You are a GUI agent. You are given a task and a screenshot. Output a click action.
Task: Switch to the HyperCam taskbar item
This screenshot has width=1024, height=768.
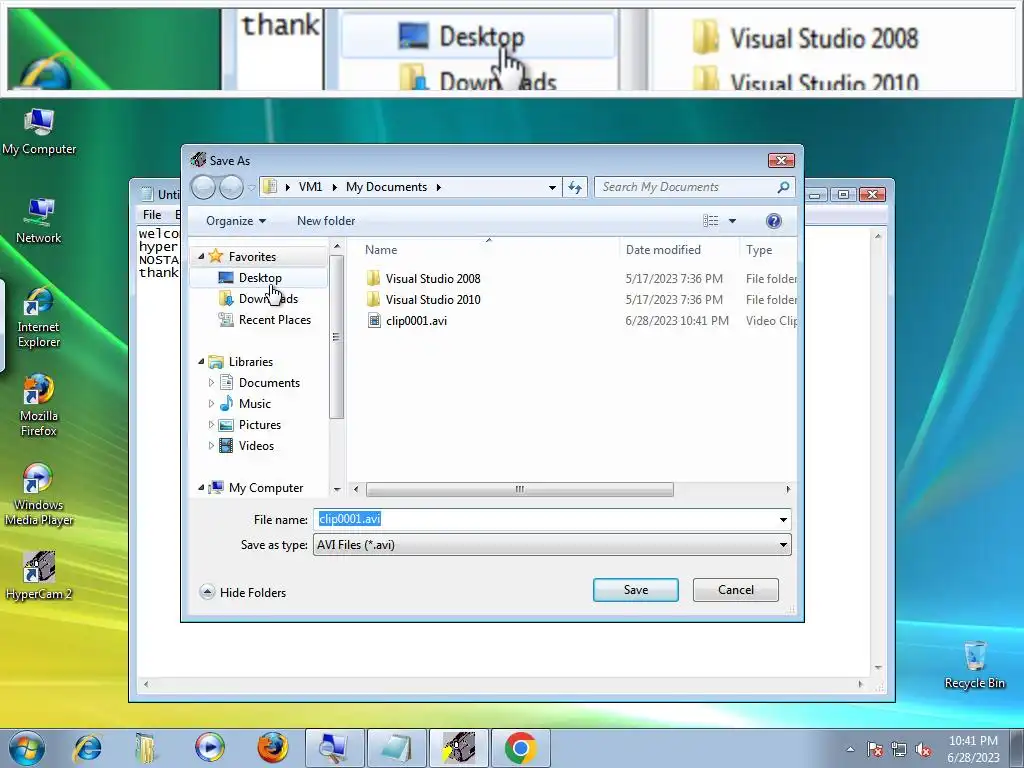(459, 748)
